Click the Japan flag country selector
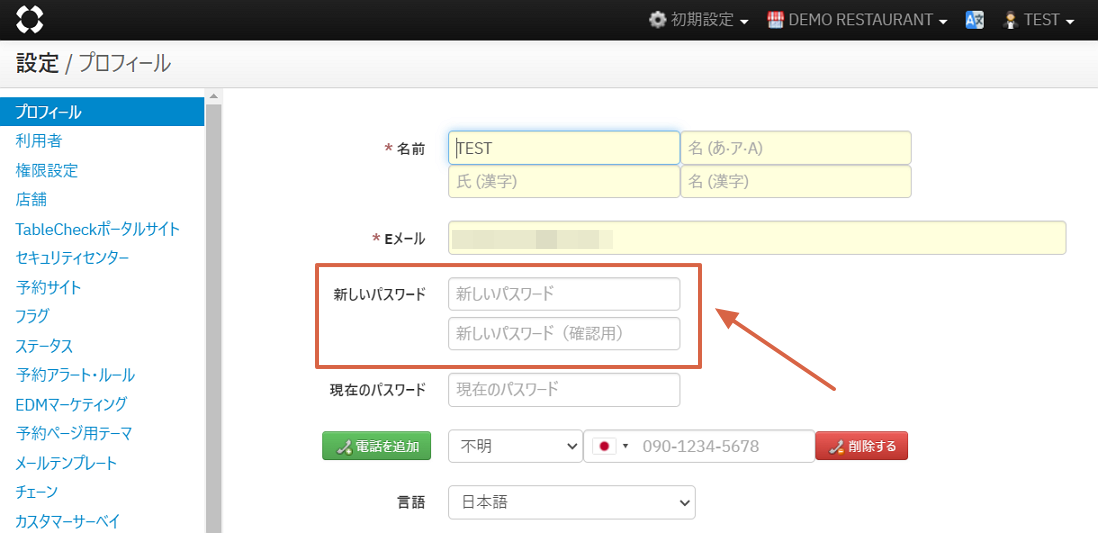Screen dimensions: 1098x533 (610, 446)
